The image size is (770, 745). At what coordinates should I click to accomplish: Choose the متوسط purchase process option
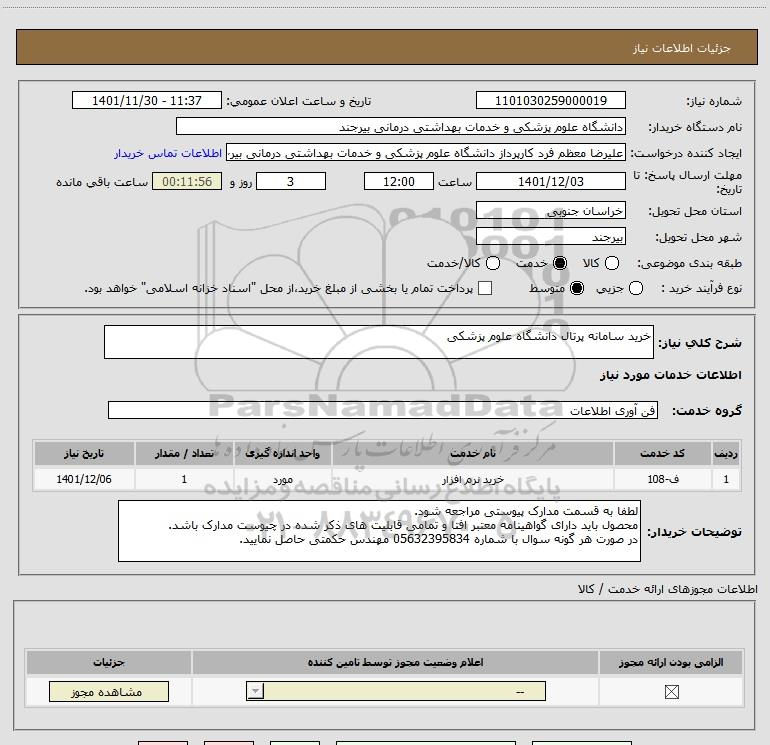coord(577,288)
